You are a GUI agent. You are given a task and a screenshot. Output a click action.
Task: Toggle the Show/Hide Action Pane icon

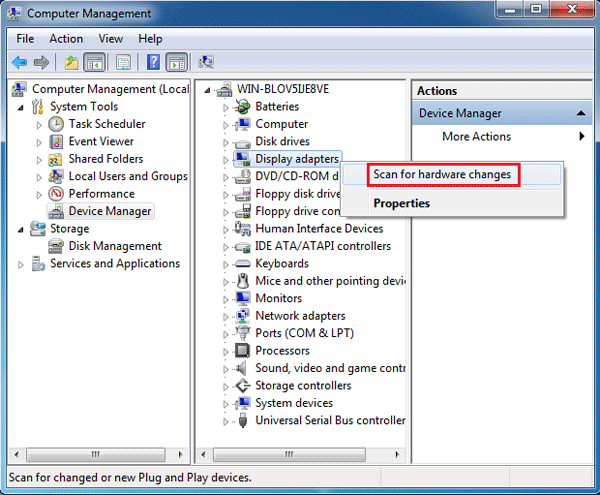click(x=177, y=62)
